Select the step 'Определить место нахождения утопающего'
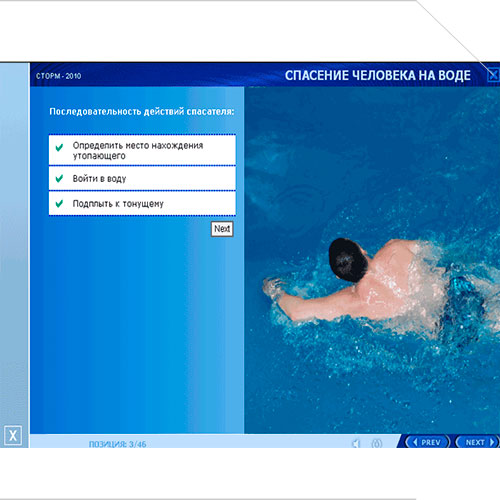Screen dimensions: 500x500 coord(142,150)
